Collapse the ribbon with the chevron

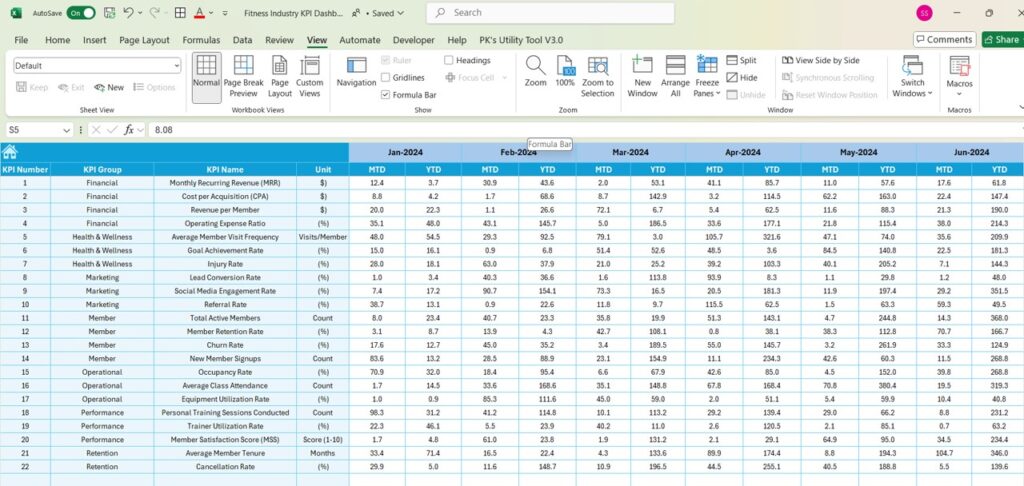1021,106
